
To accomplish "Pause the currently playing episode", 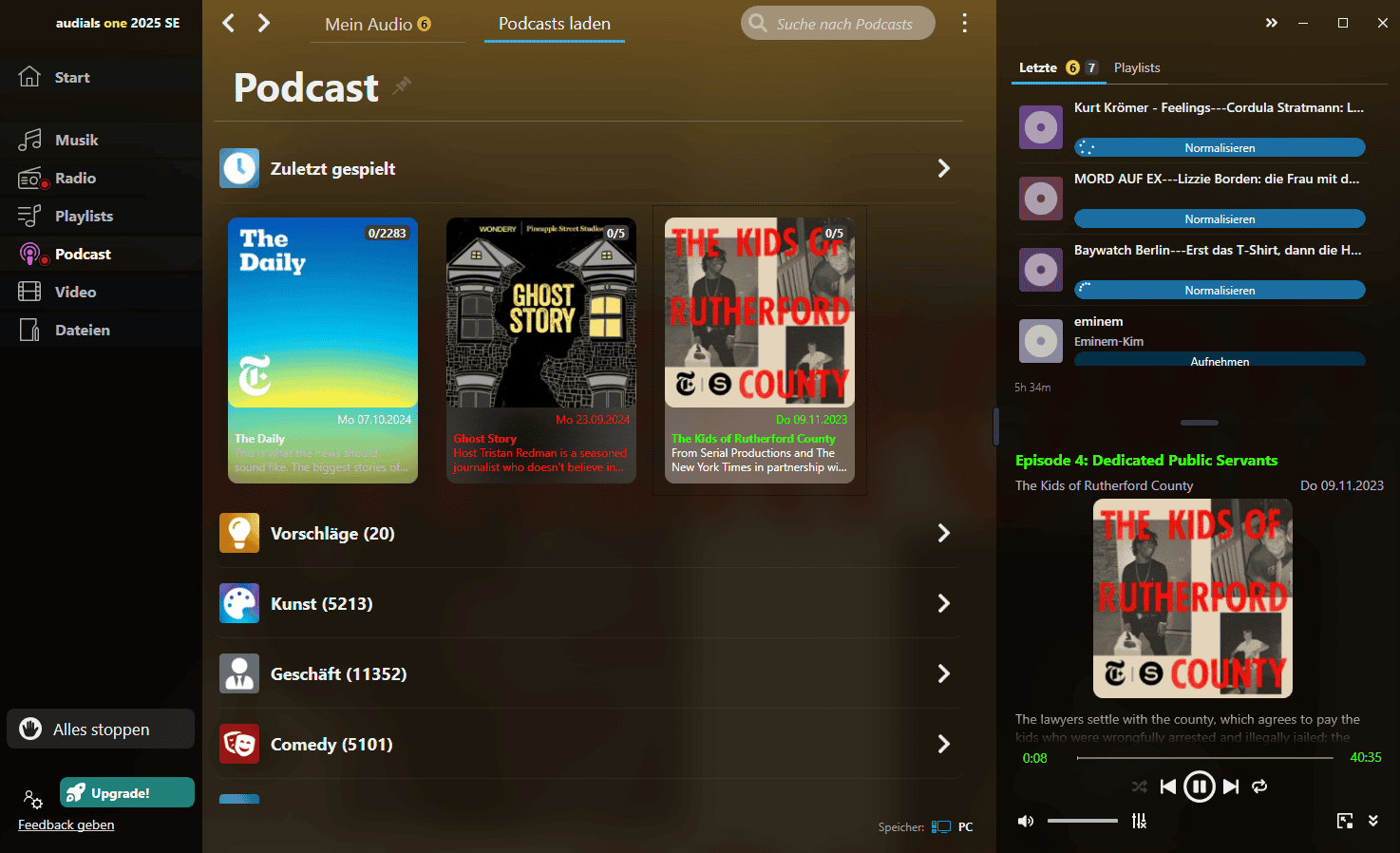I will pos(1200,787).
